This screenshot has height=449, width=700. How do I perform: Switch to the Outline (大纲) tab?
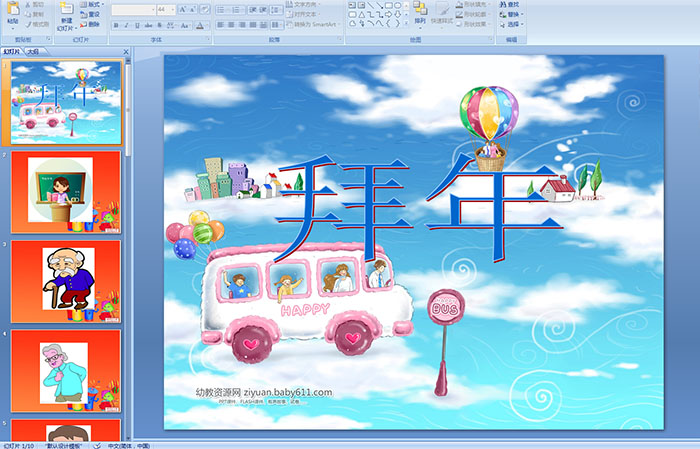click(34, 50)
